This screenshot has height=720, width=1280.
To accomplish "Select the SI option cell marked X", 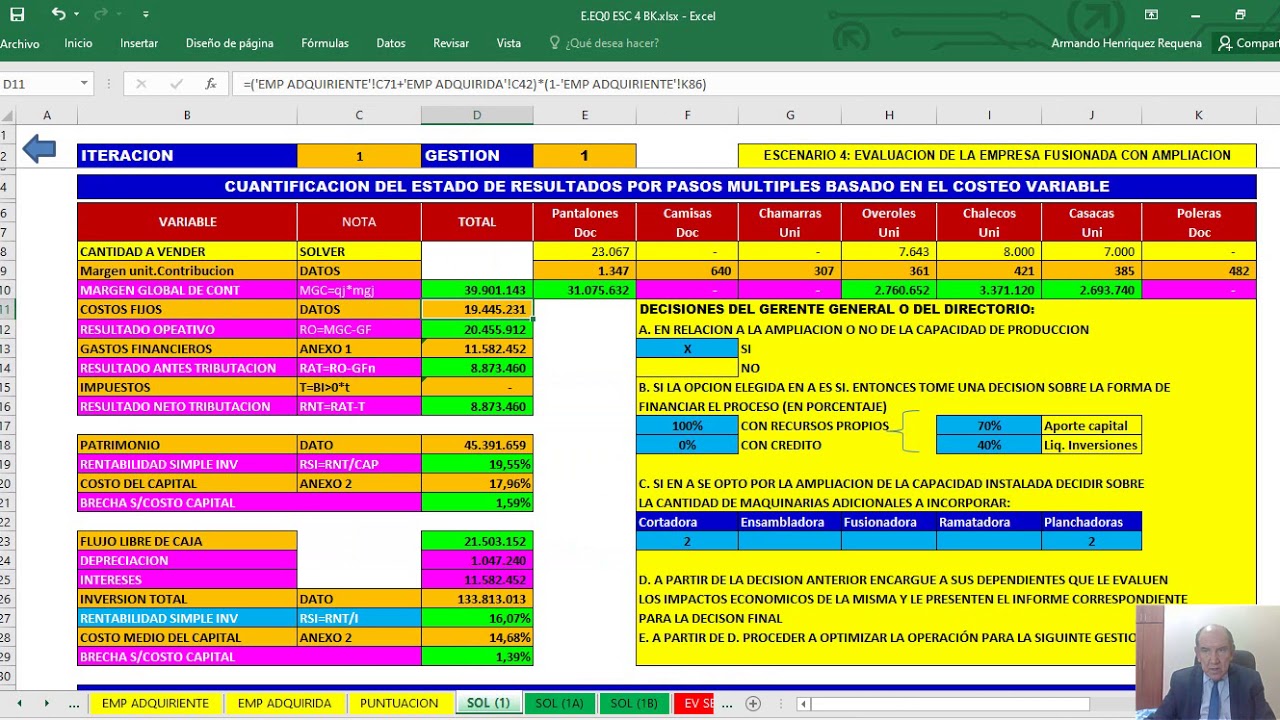I will pos(687,349).
